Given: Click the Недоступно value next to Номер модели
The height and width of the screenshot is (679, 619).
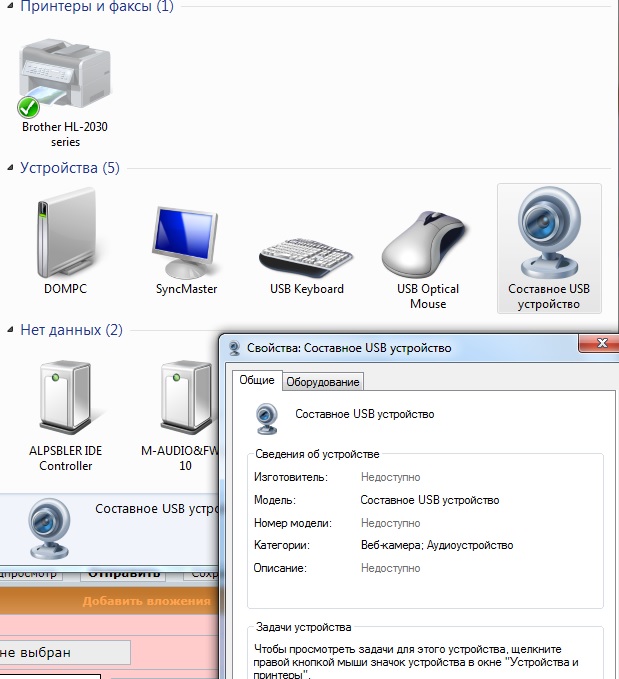Looking at the screenshot, I should tap(391, 523).
